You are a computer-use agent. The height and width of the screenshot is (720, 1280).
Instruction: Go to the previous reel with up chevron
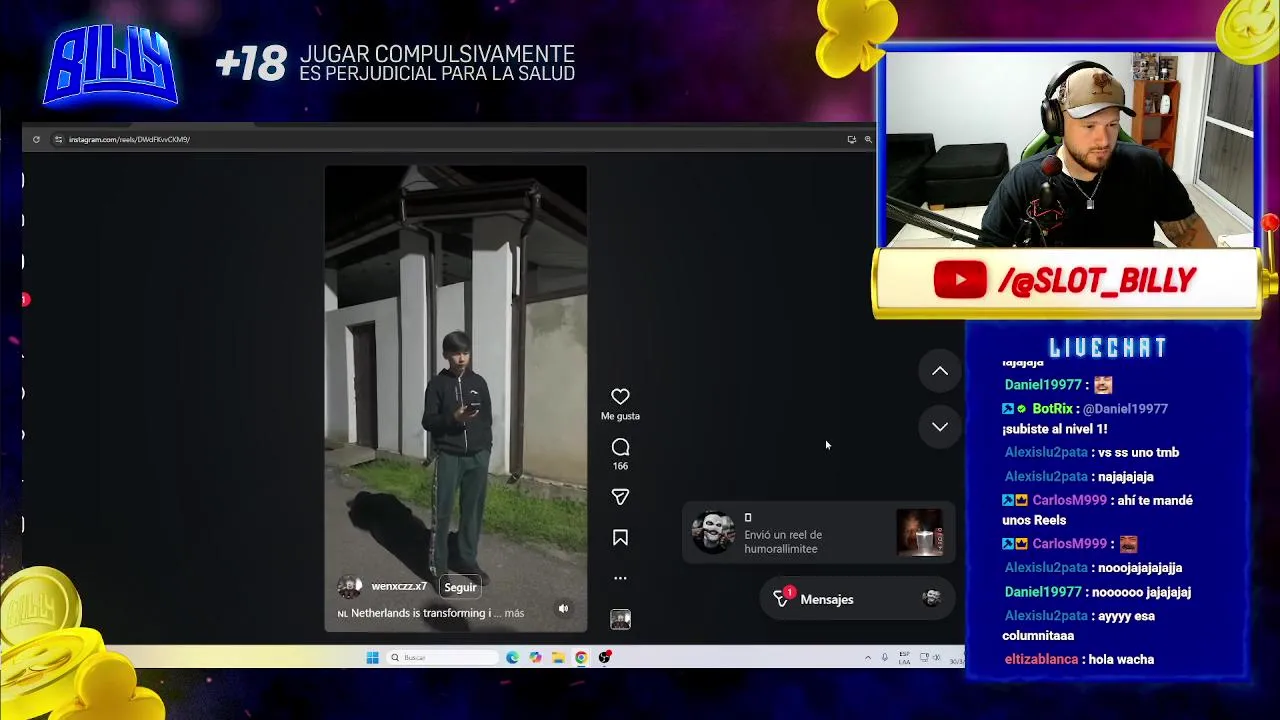(940, 371)
